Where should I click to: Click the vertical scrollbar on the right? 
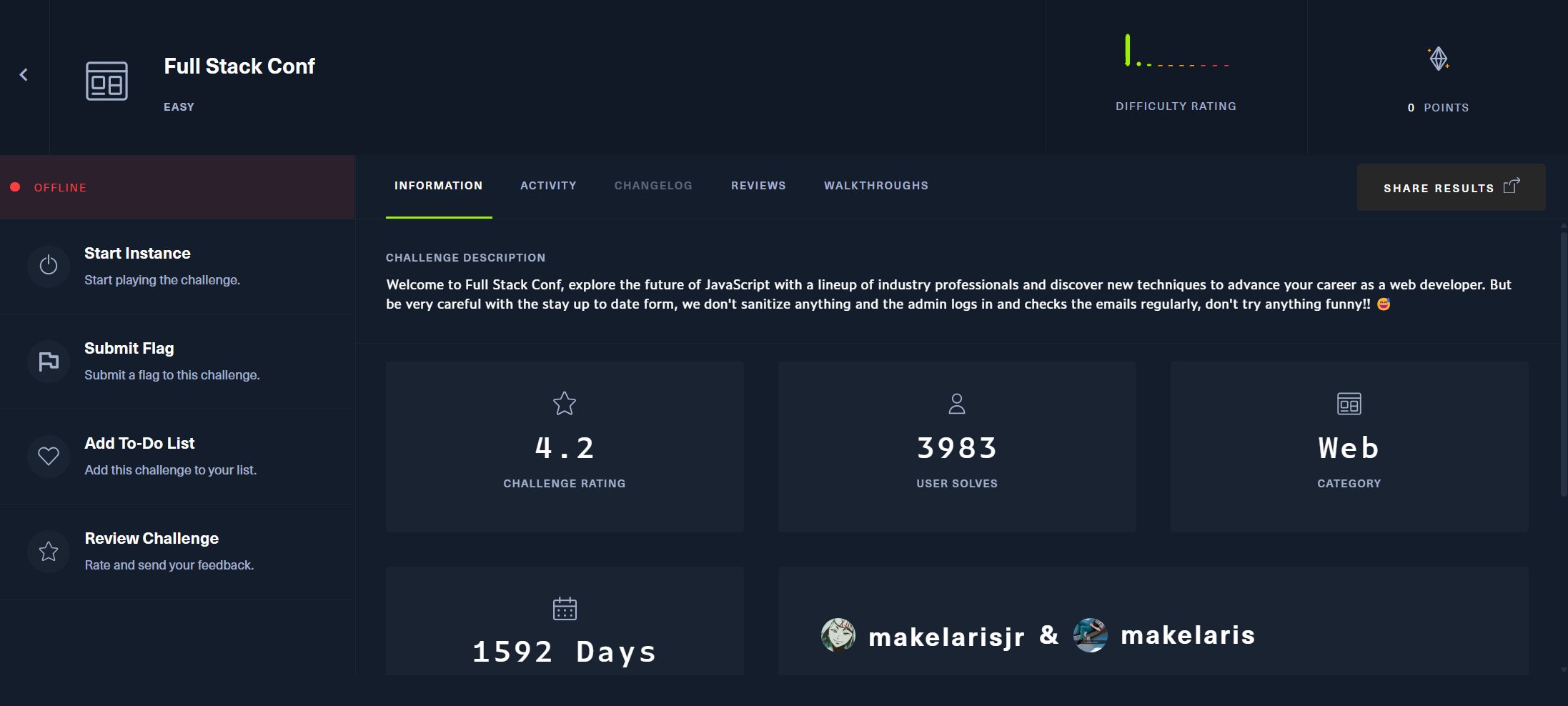click(1564, 364)
